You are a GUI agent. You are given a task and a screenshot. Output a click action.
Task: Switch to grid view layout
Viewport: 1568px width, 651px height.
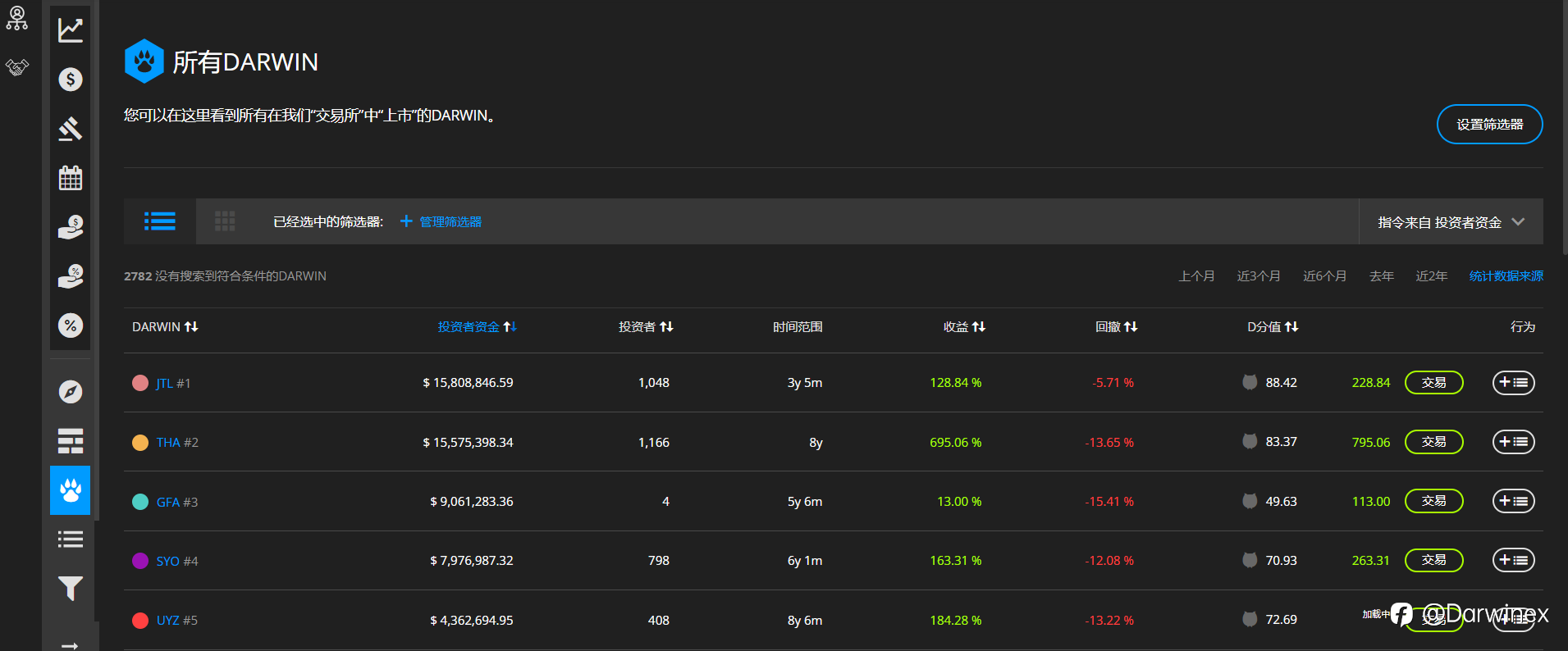coord(225,221)
